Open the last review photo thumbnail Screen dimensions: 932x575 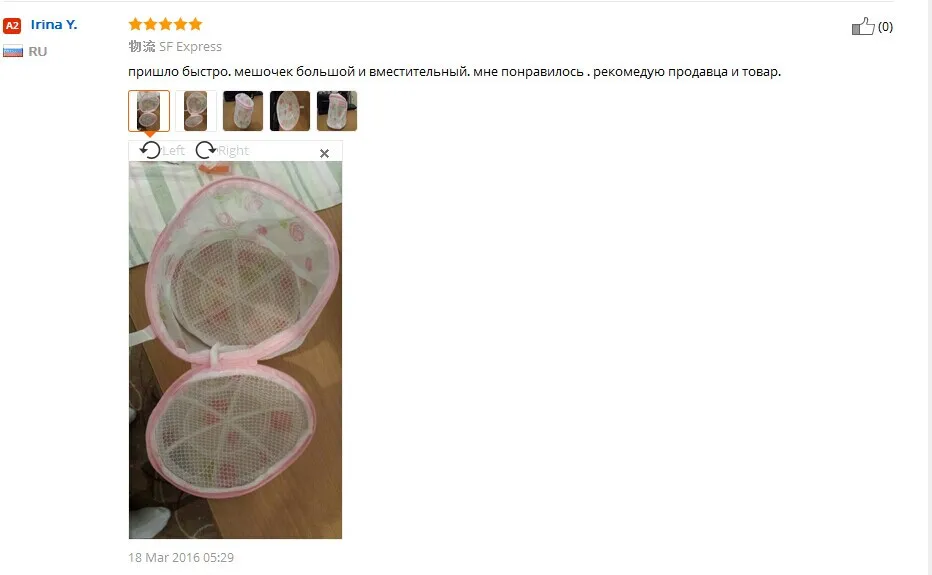[337, 111]
